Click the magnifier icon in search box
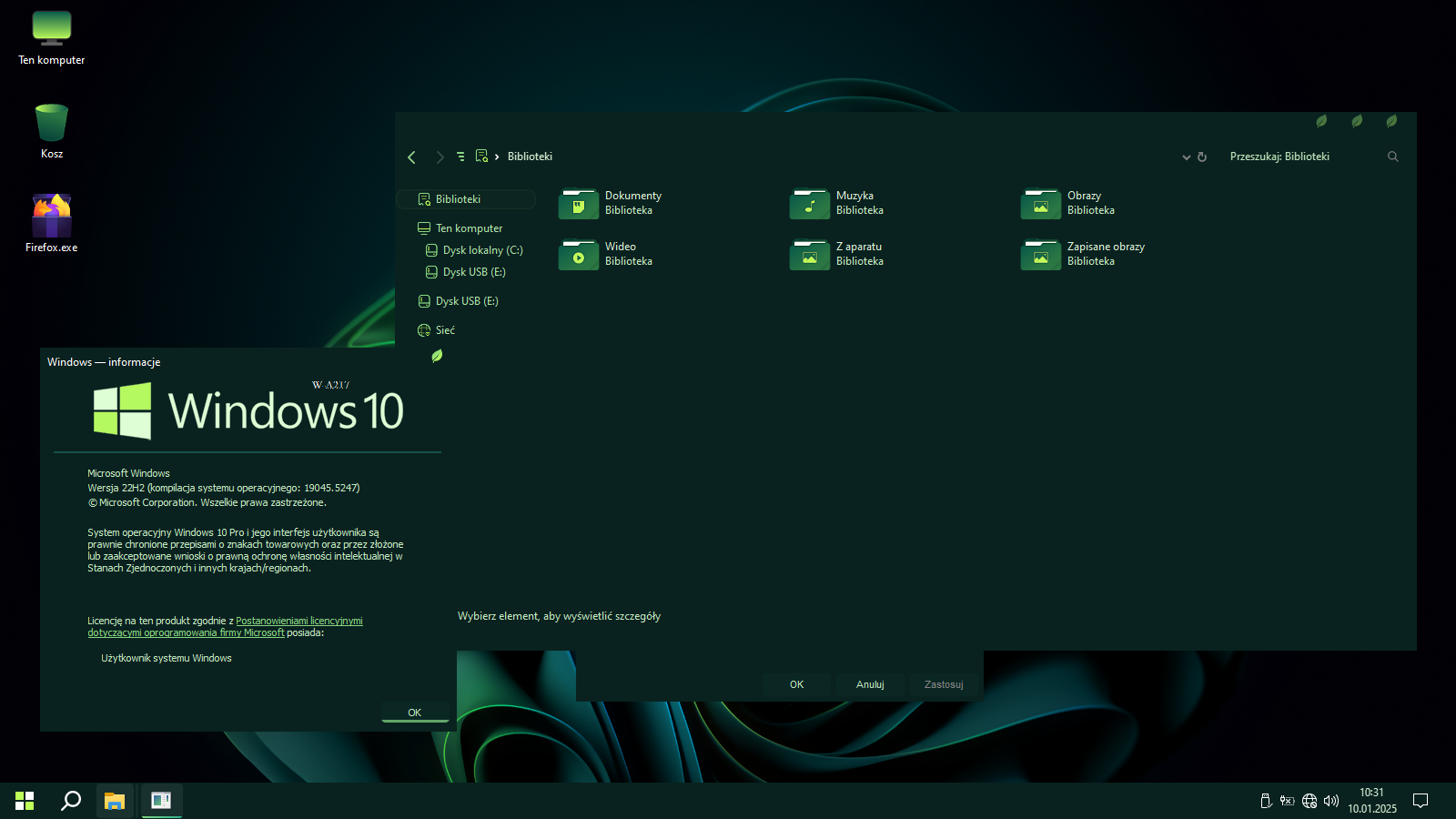 tap(1392, 157)
